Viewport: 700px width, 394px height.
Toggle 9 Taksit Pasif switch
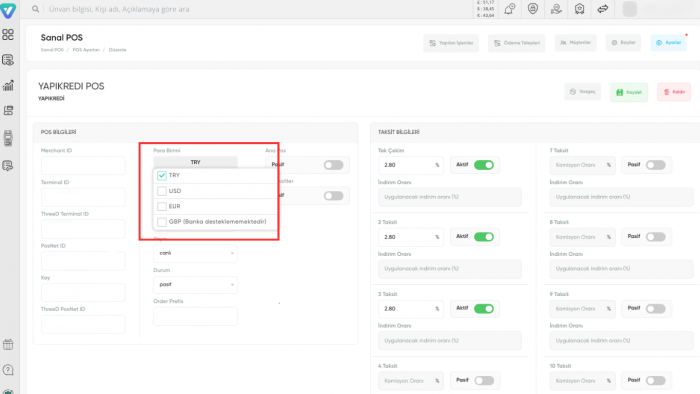[x=655, y=309]
